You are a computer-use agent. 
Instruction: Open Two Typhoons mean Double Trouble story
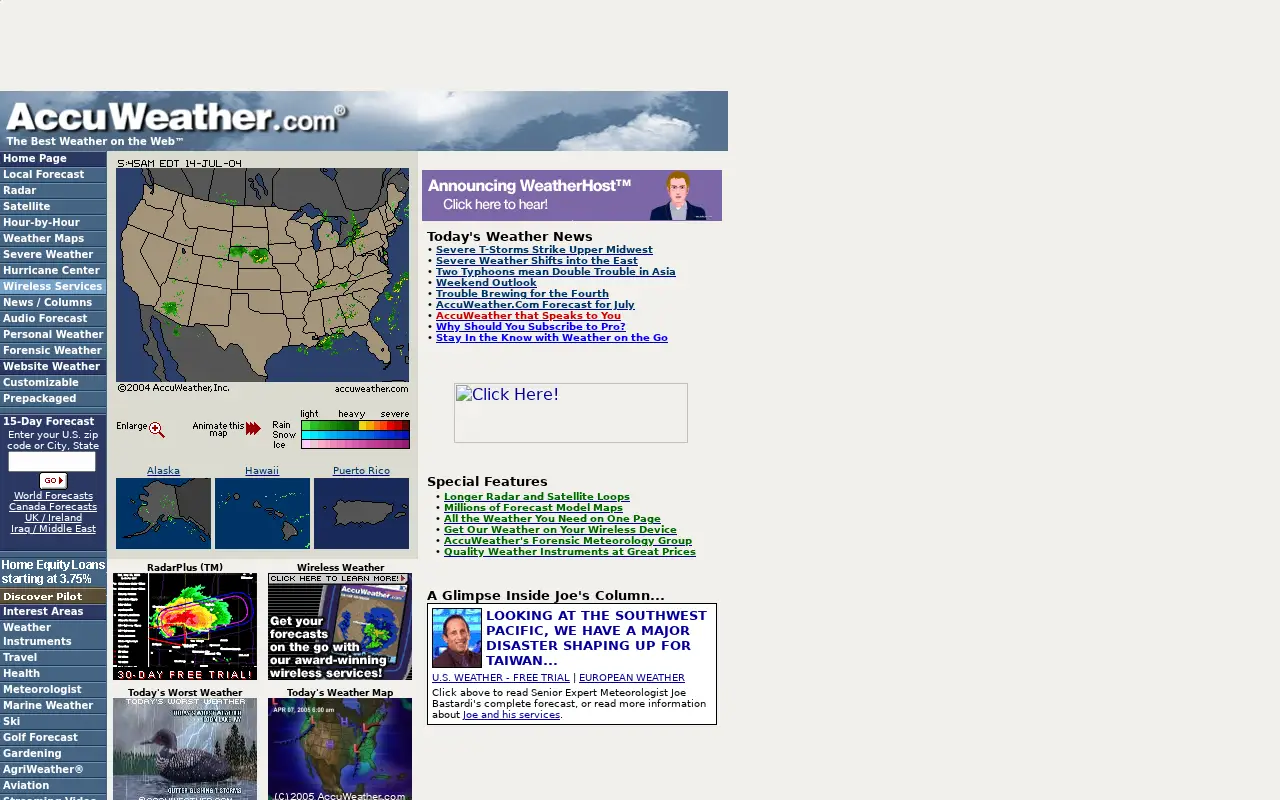(555, 272)
